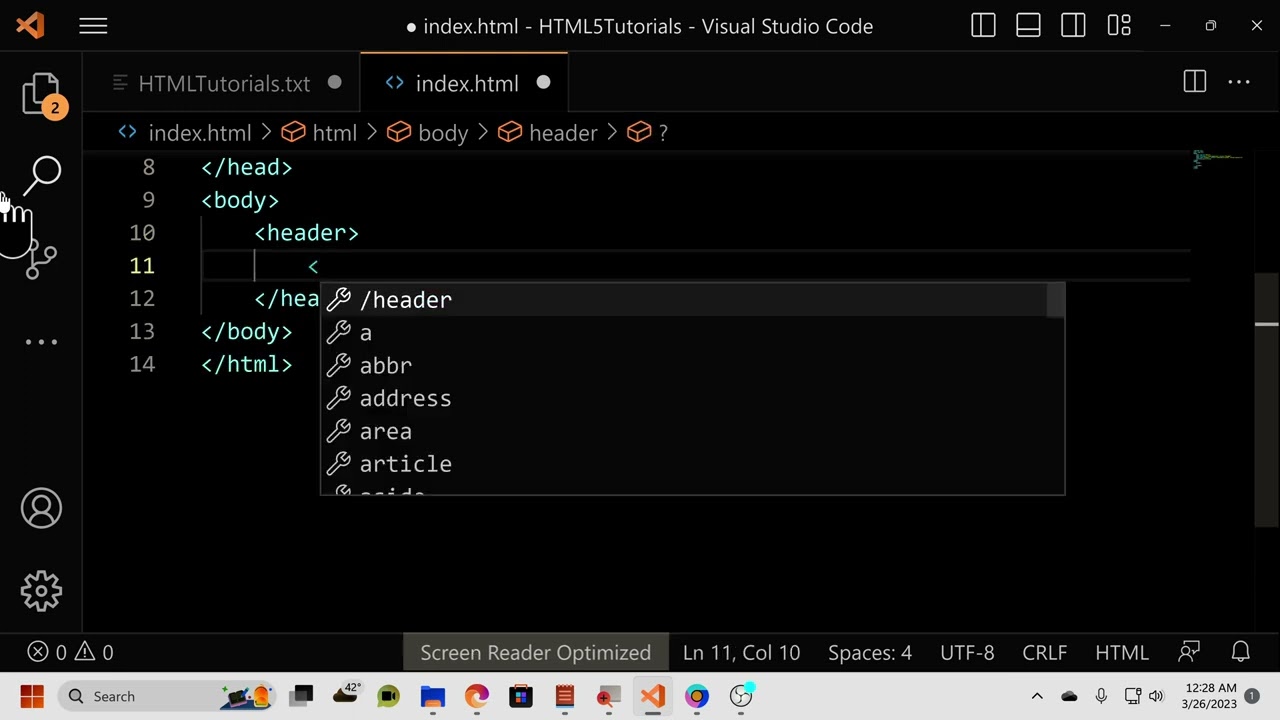The image size is (1280, 720).
Task: Open the weather widget on the taskbar
Action: tap(346, 694)
